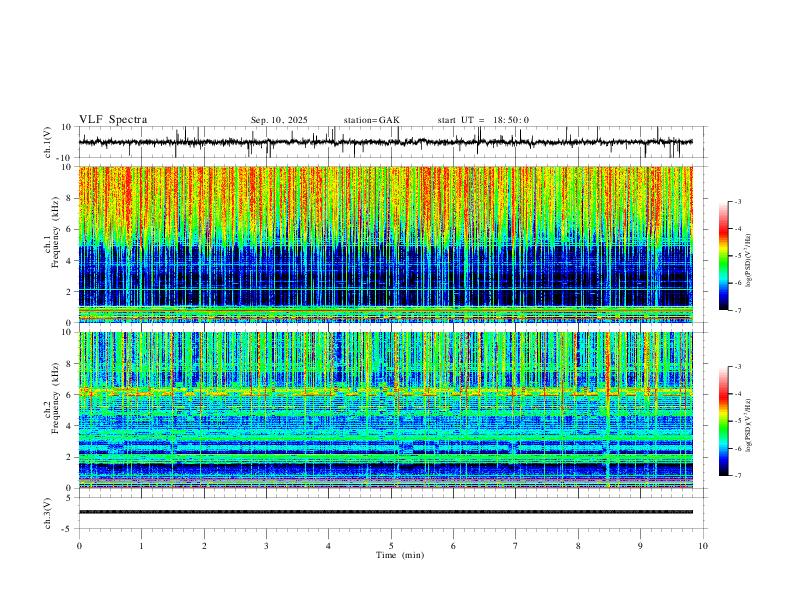Select the date text "Sep. 10, 2025"
Image resolution: width=792 pixels, height=612 pixels.
pos(279,120)
